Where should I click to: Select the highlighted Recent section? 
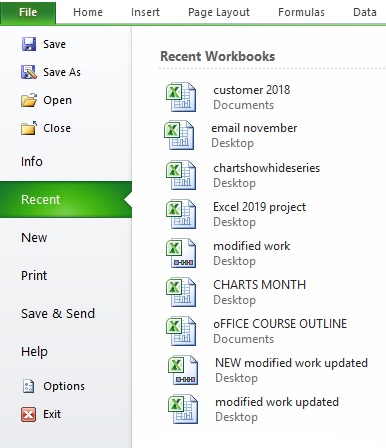tap(66, 200)
